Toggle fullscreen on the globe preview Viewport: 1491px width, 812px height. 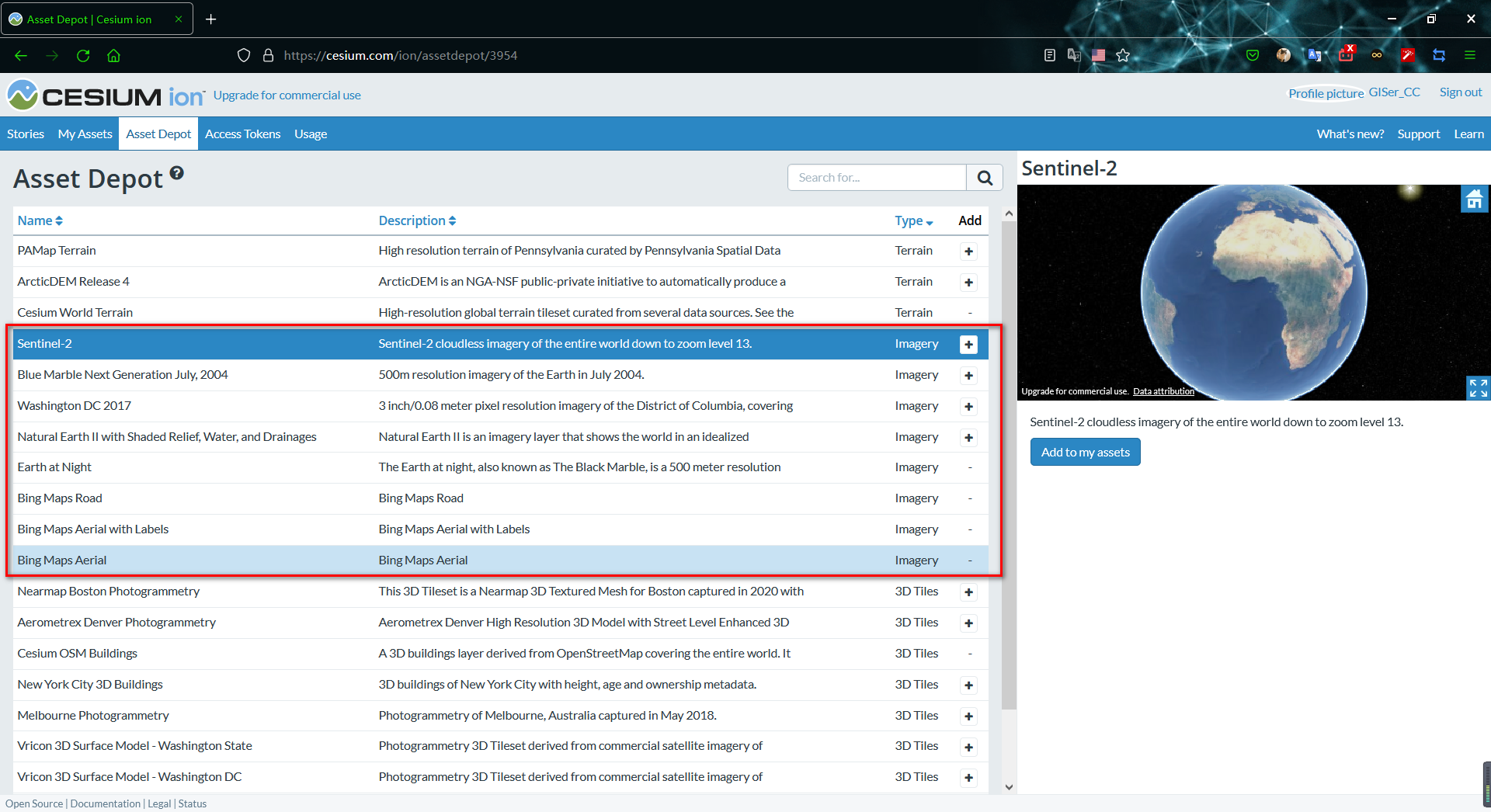[1478, 387]
